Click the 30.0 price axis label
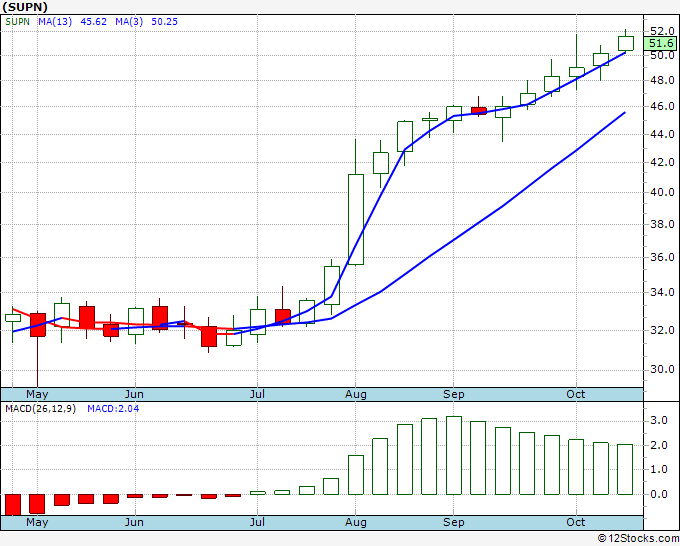 tap(662, 369)
